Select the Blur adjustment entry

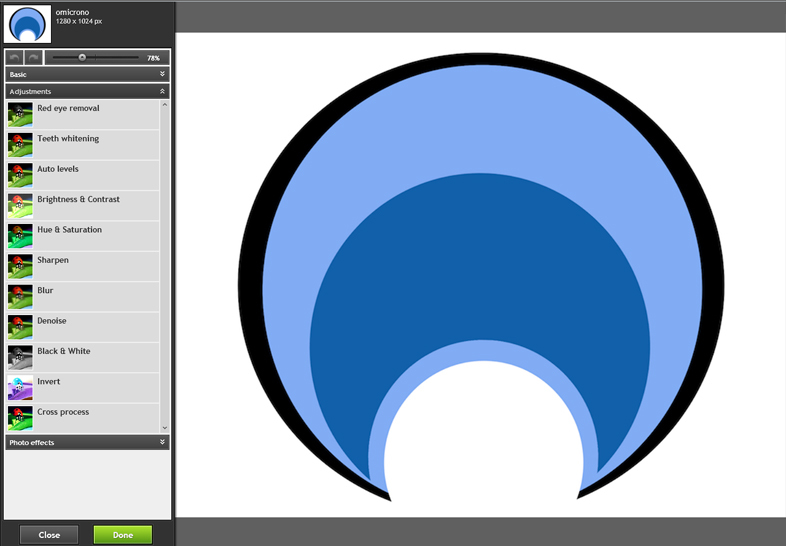[x=45, y=291]
